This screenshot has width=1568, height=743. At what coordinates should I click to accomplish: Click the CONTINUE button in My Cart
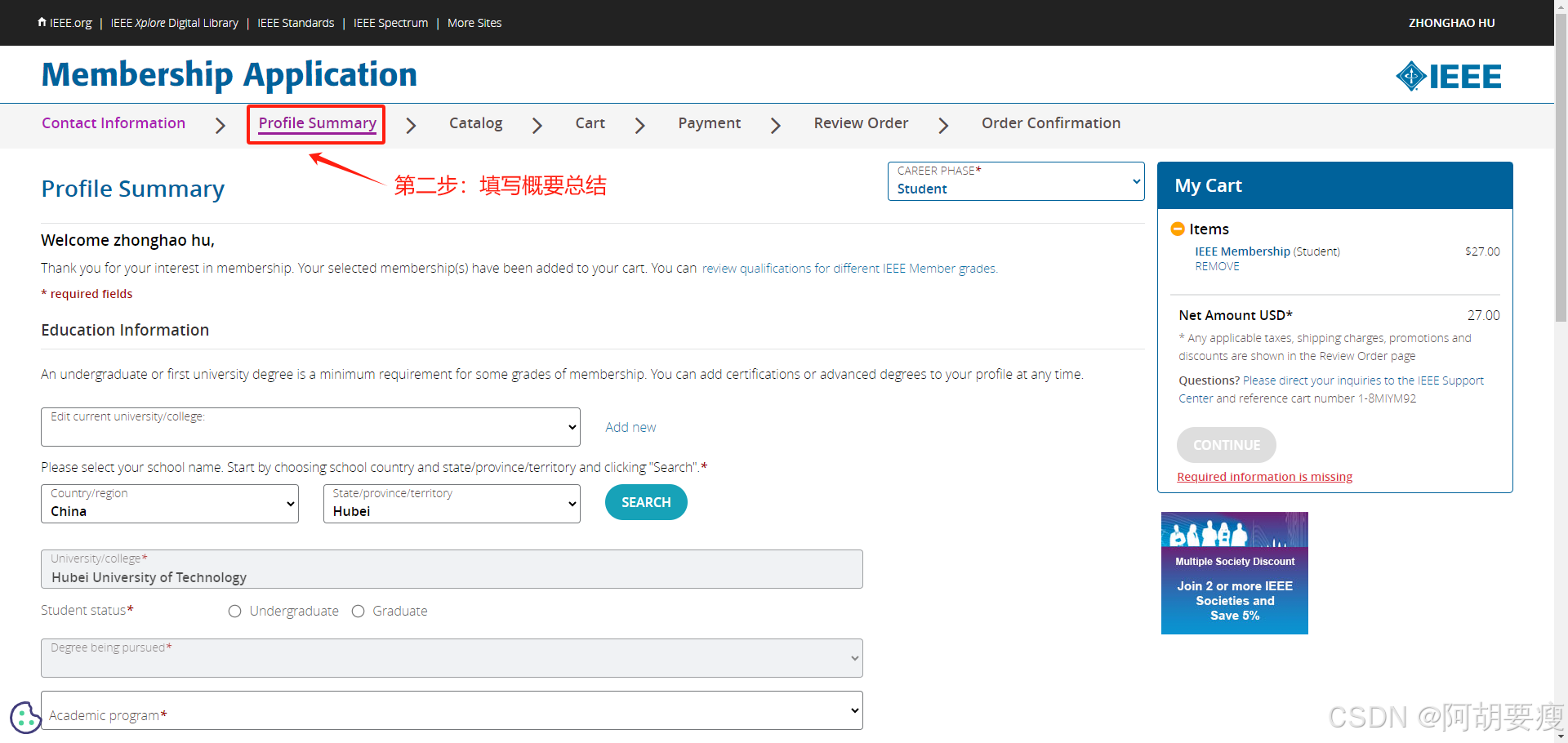click(1226, 445)
